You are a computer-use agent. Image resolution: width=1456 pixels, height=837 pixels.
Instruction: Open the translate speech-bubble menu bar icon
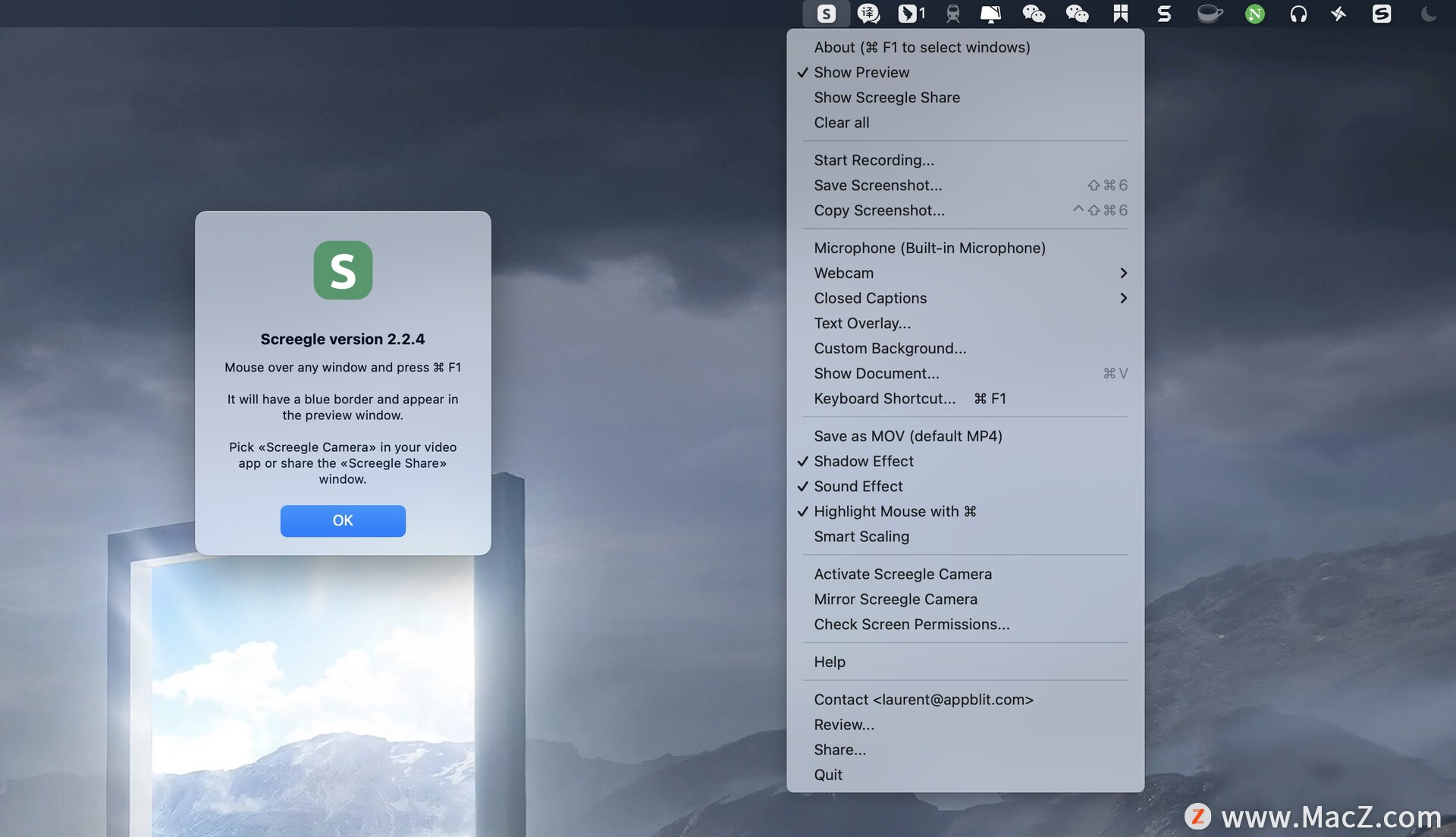pyautogui.click(x=868, y=14)
